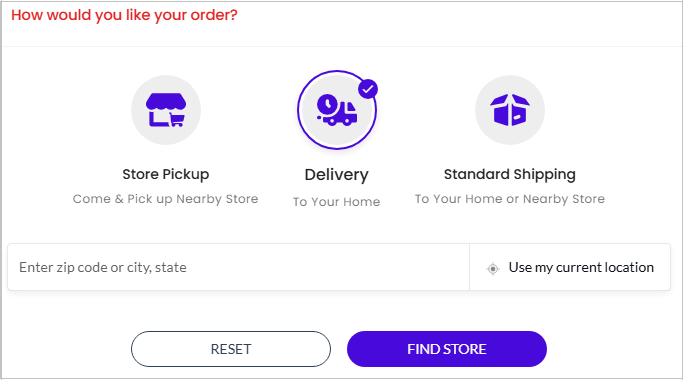Image resolution: width=685 pixels, height=380 pixels.
Task: Click the 'How would you like your order?' heading
Action: pos(125,15)
